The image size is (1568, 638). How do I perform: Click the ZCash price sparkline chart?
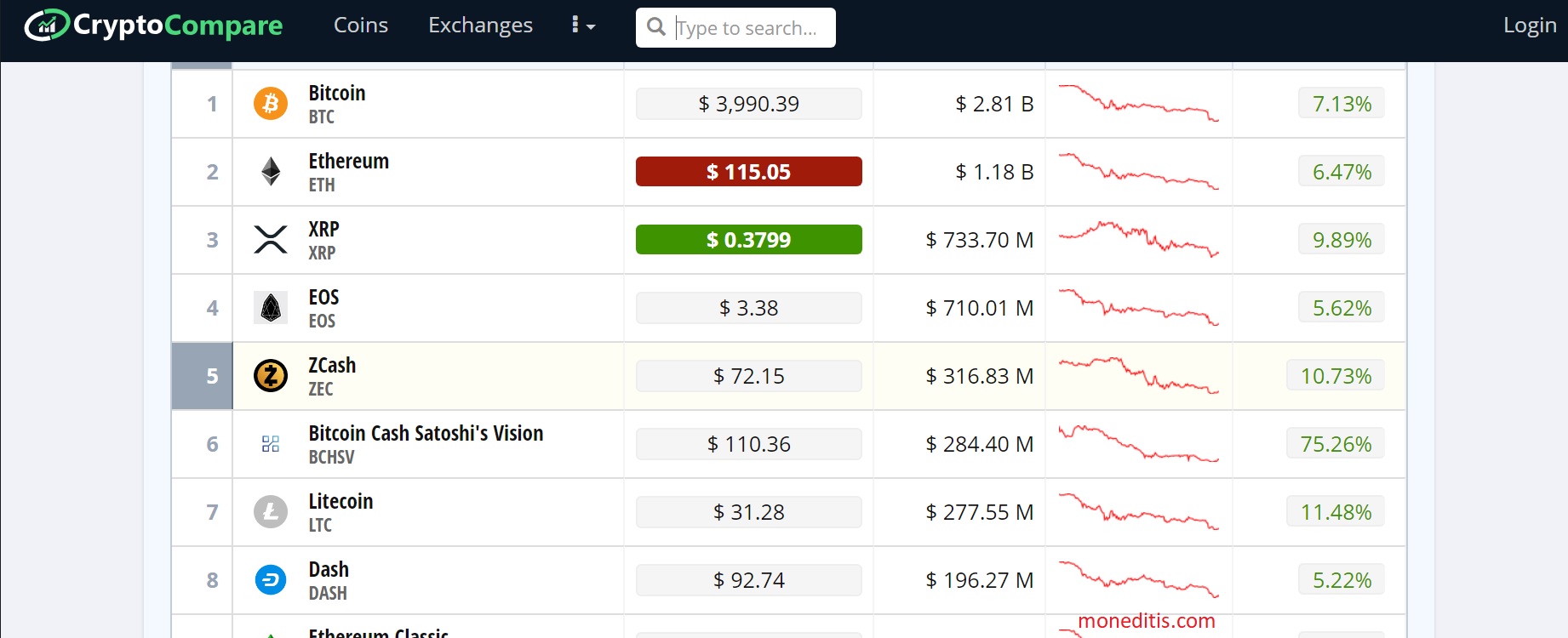click(1138, 375)
